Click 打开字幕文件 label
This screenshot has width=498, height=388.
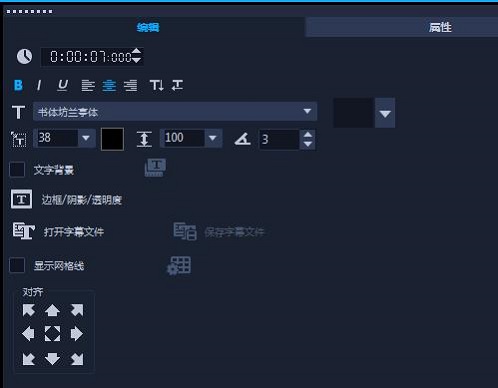tap(74, 232)
